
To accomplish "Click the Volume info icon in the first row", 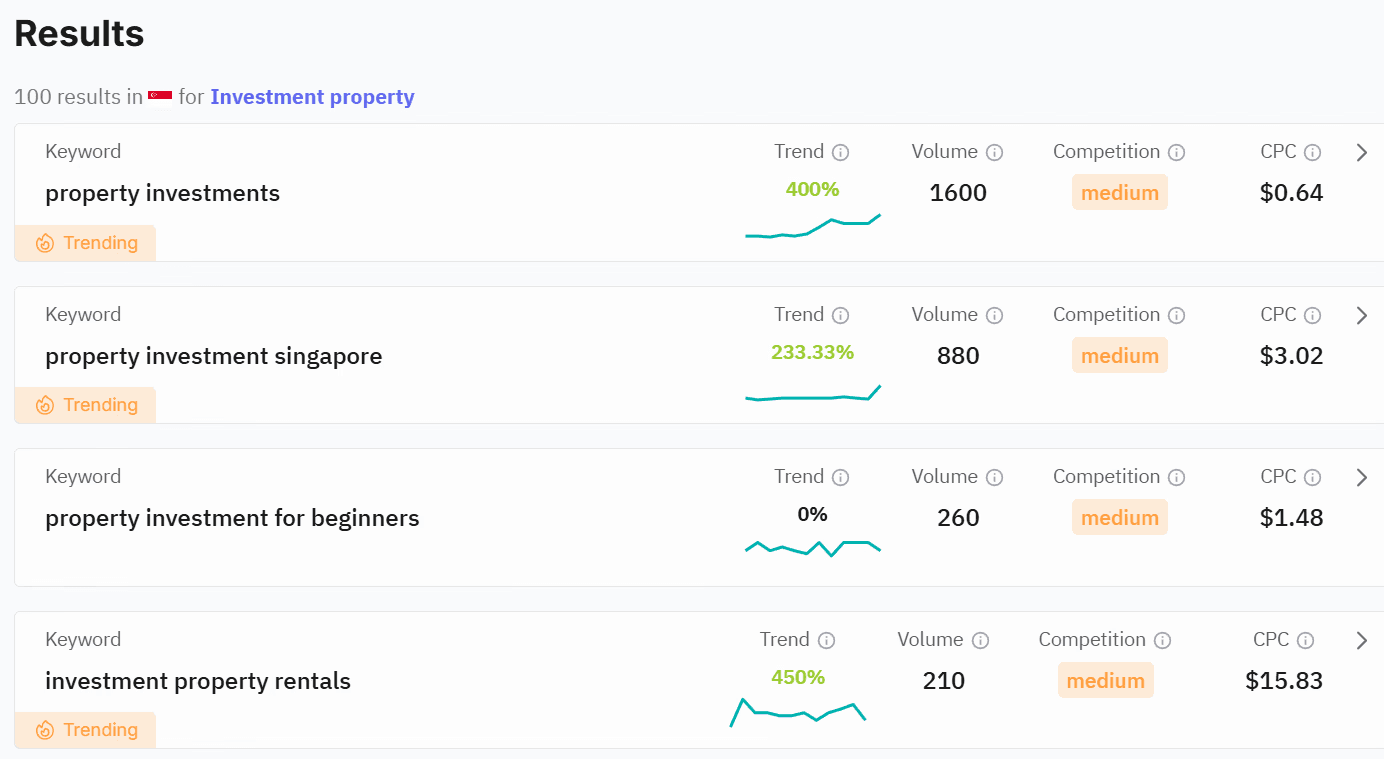I will click(995, 152).
